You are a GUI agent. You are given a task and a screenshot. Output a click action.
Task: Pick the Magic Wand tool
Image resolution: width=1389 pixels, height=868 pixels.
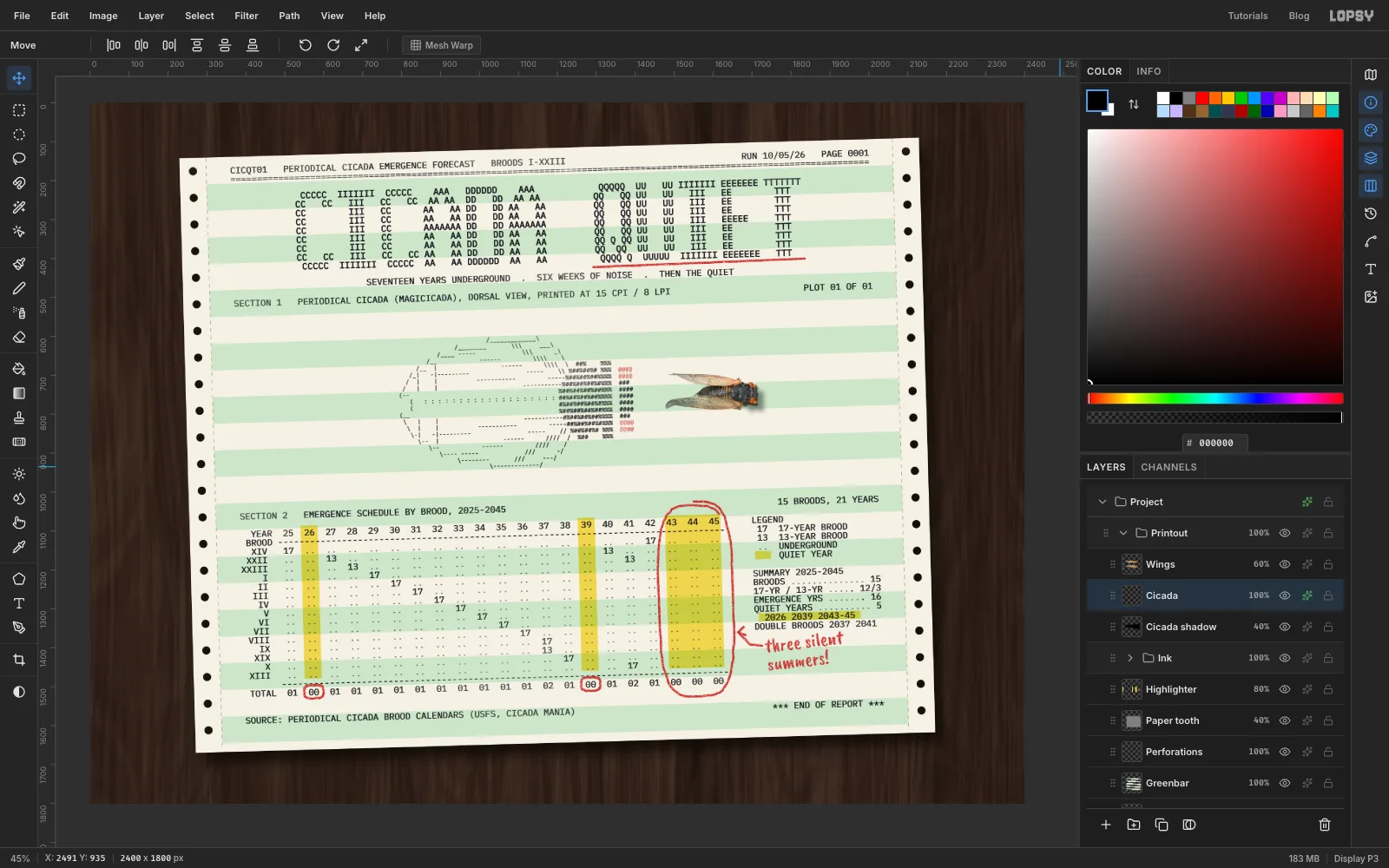pyautogui.click(x=18, y=207)
